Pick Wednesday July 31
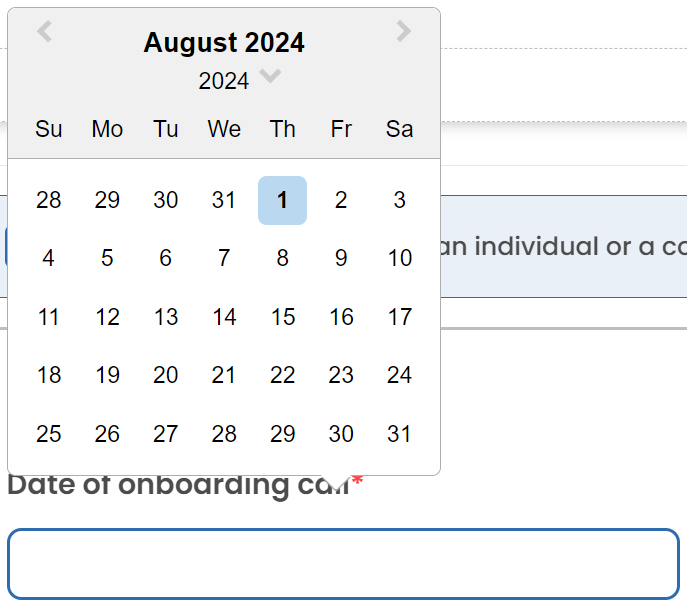 point(224,200)
